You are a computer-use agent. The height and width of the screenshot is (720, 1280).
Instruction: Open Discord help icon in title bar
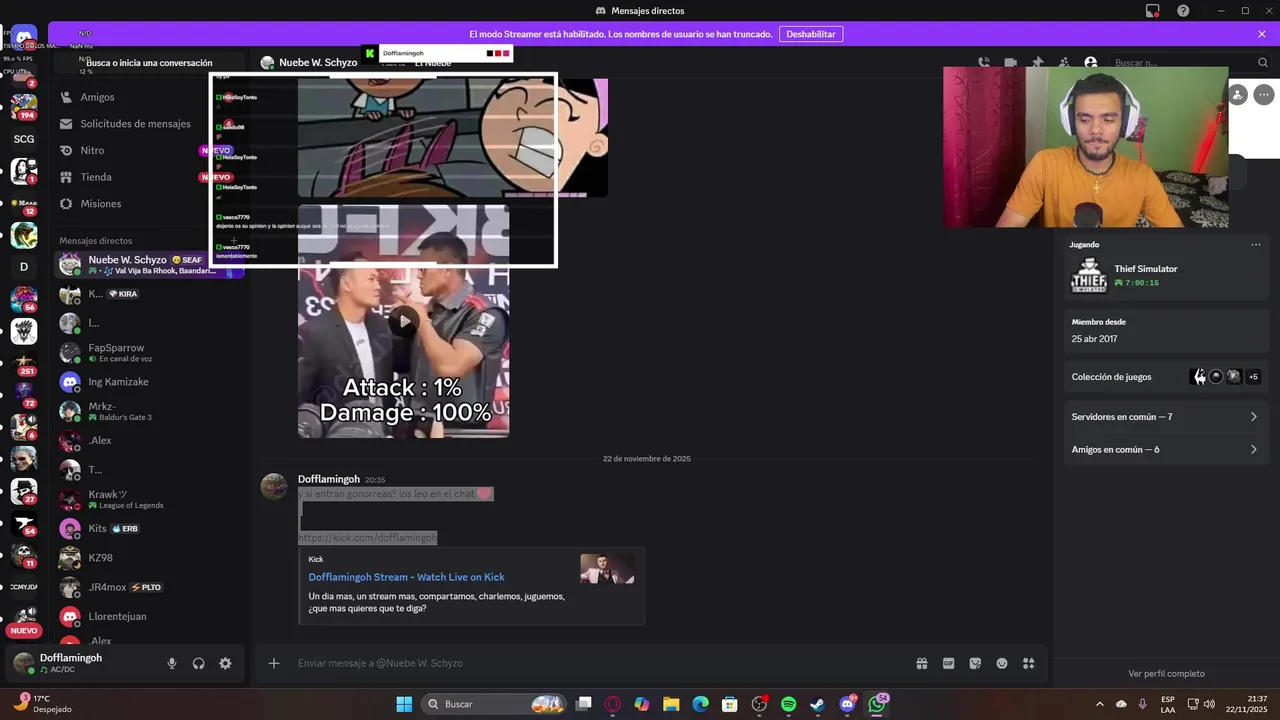1184,11
